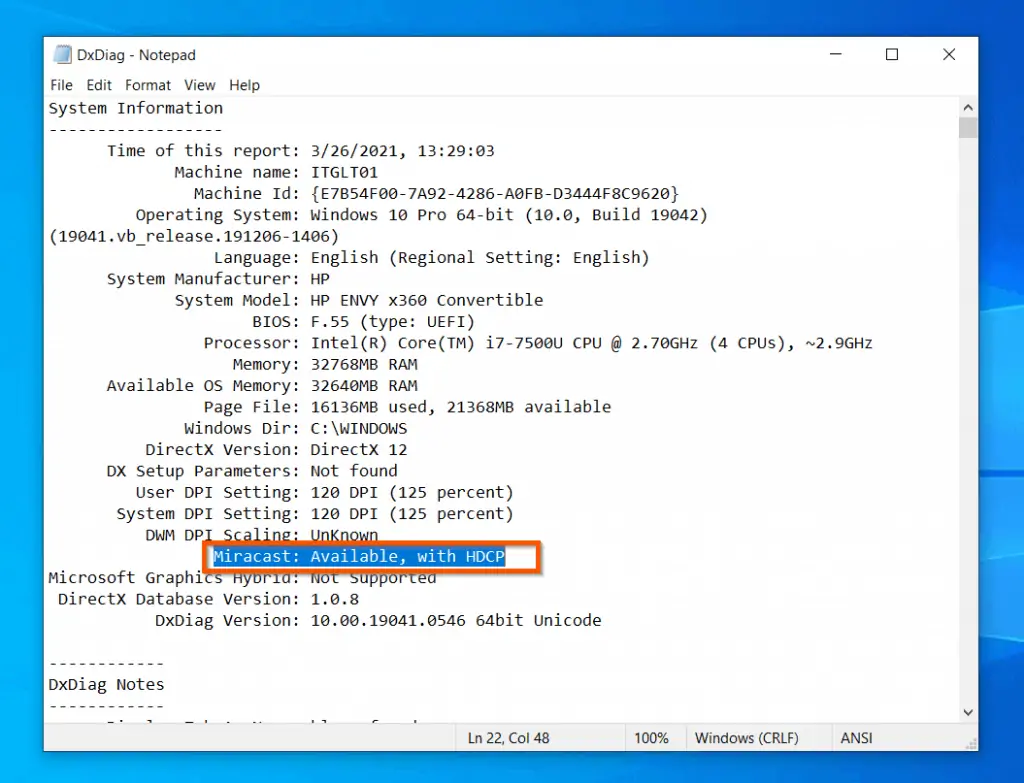Click machine name ITGLT01
This screenshot has width=1024, height=783.
344,172
